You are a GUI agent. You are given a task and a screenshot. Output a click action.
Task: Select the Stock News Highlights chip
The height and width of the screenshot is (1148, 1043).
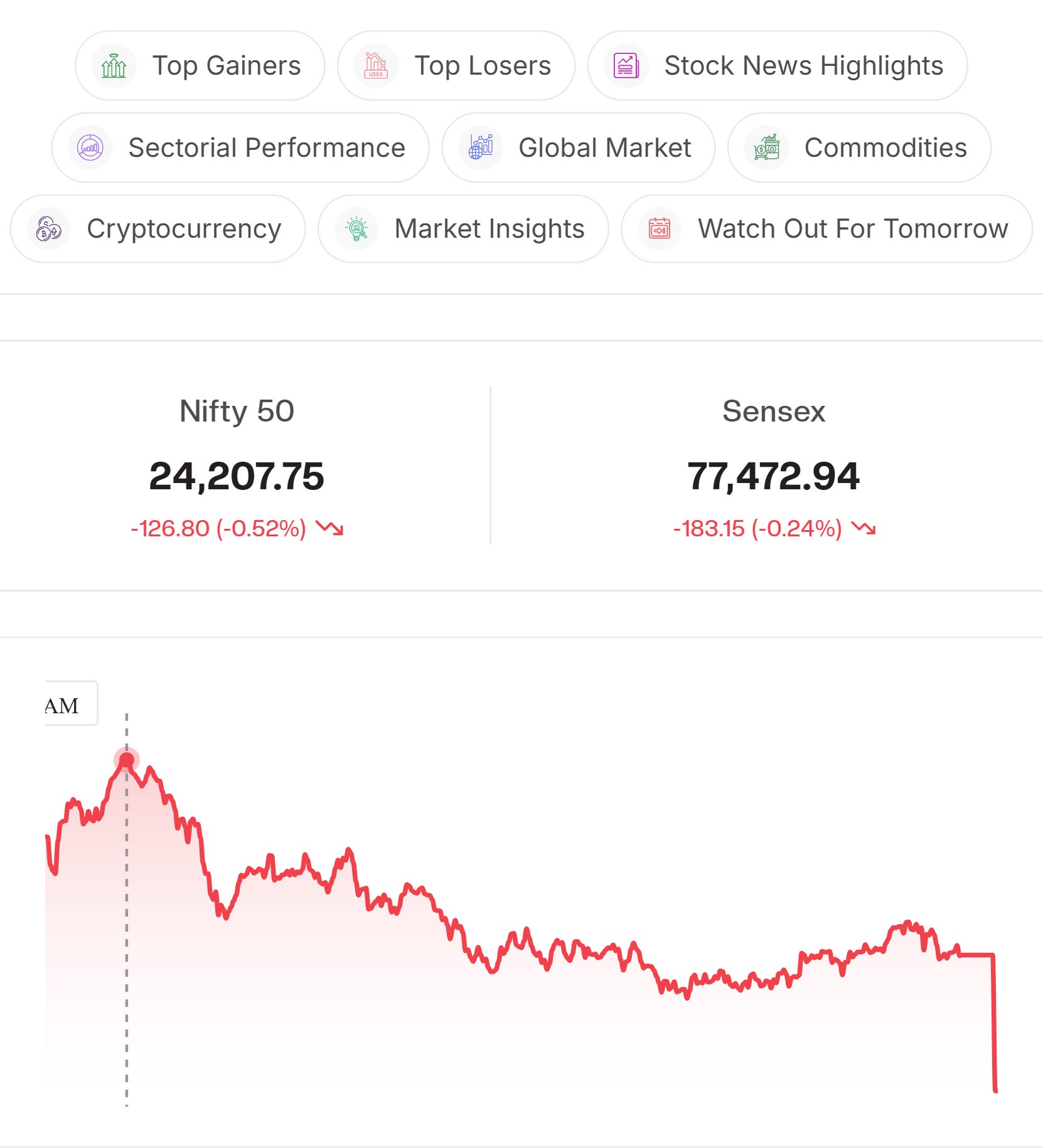tap(778, 65)
